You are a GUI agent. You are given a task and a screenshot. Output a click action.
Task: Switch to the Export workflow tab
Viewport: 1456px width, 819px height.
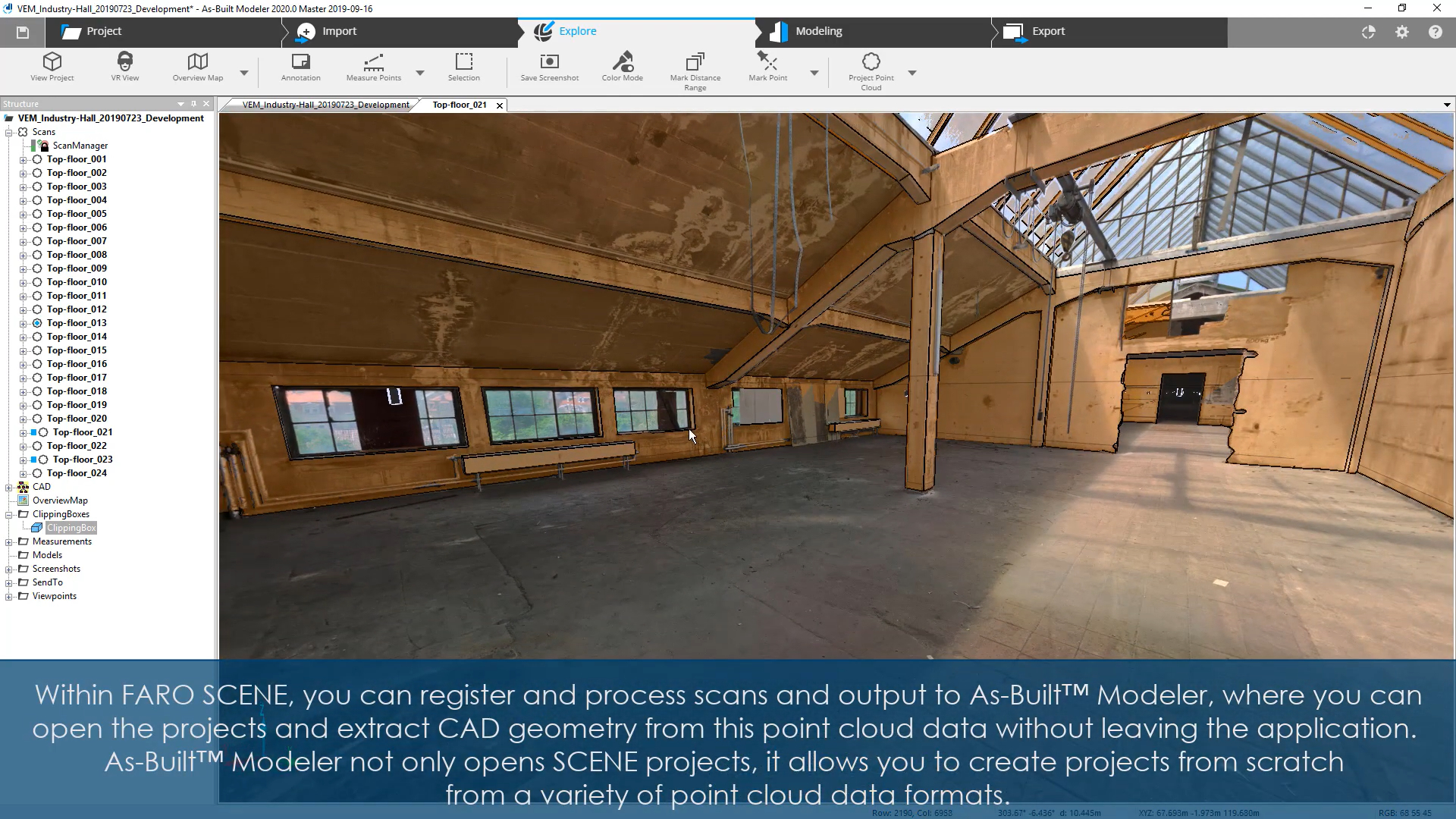1109,32
